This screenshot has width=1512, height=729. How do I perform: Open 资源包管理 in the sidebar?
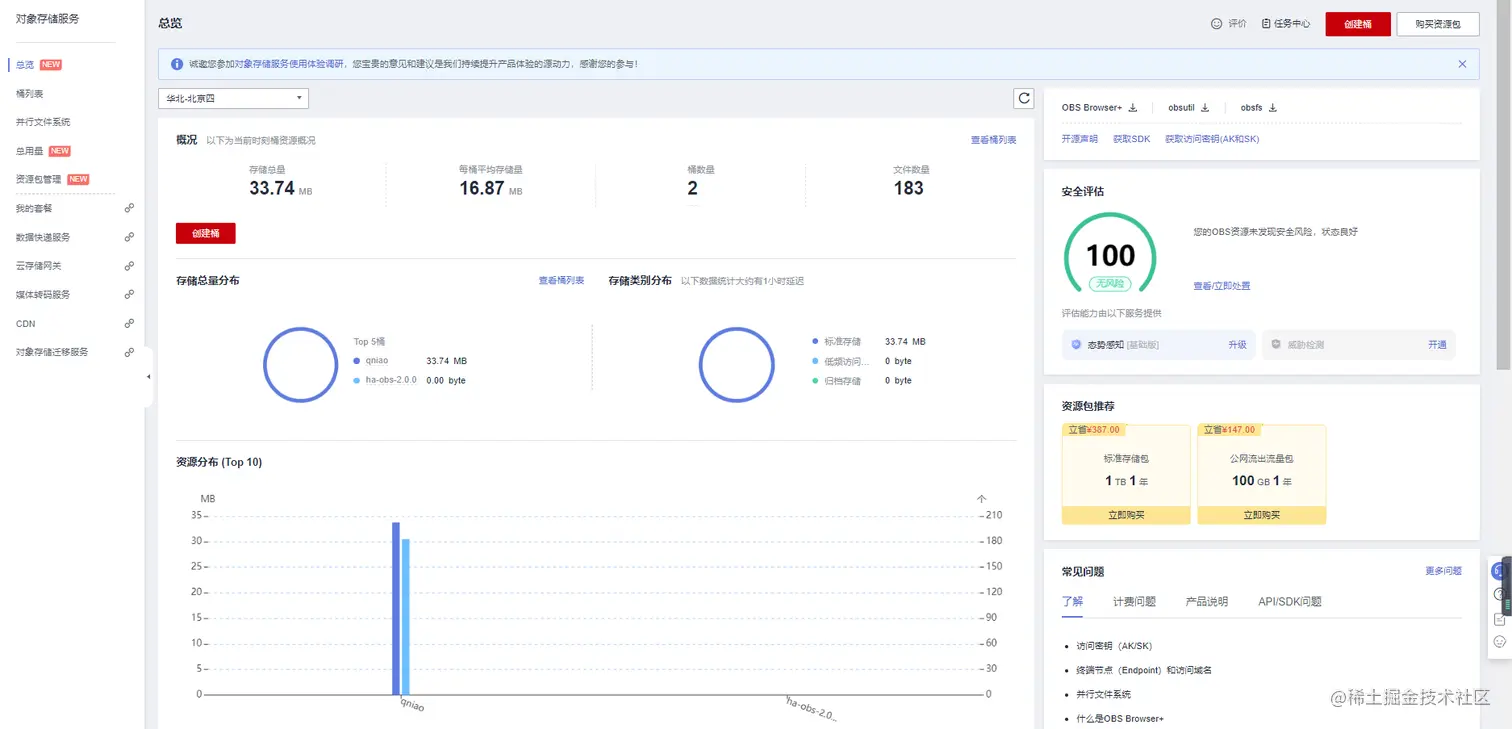(x=38, y=179)
